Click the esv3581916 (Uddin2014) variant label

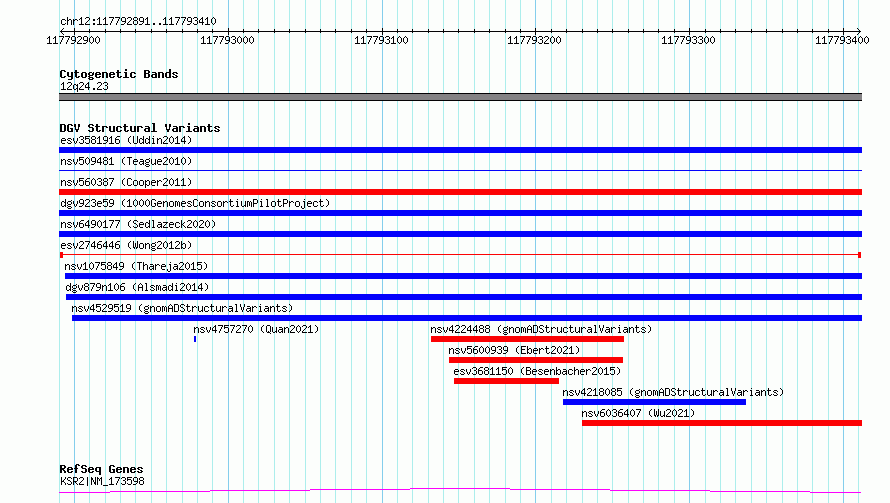(x=126, y=140)
